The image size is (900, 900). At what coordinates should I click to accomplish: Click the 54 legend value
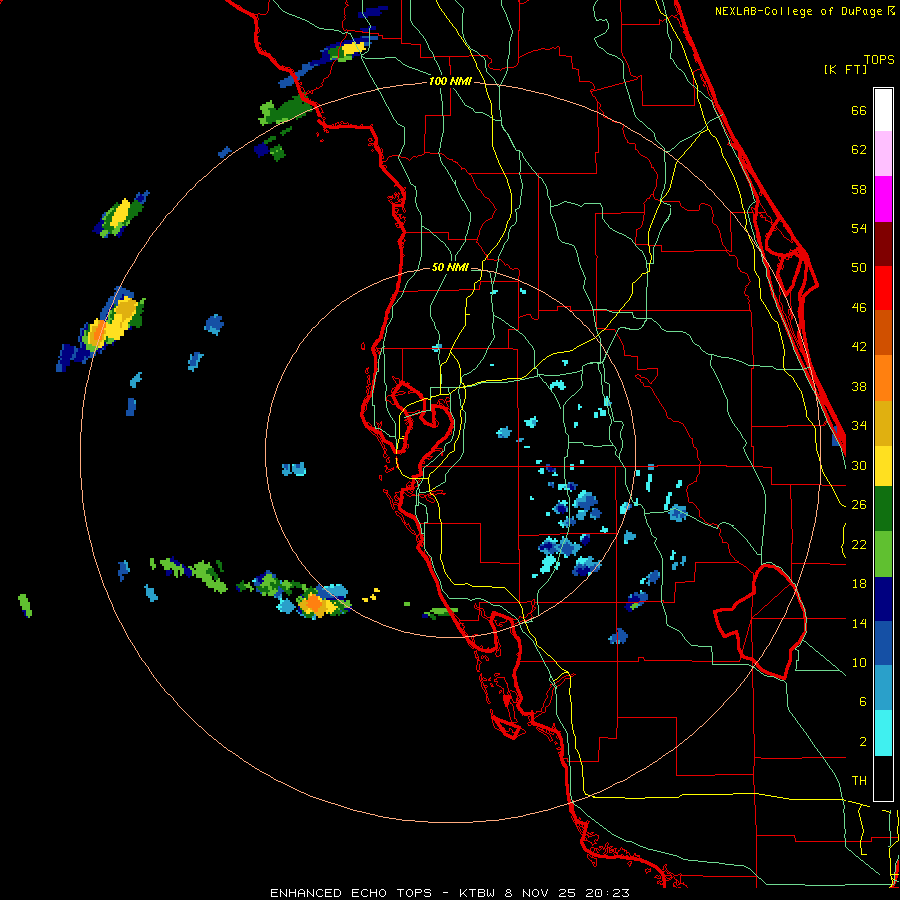(859, 228)
